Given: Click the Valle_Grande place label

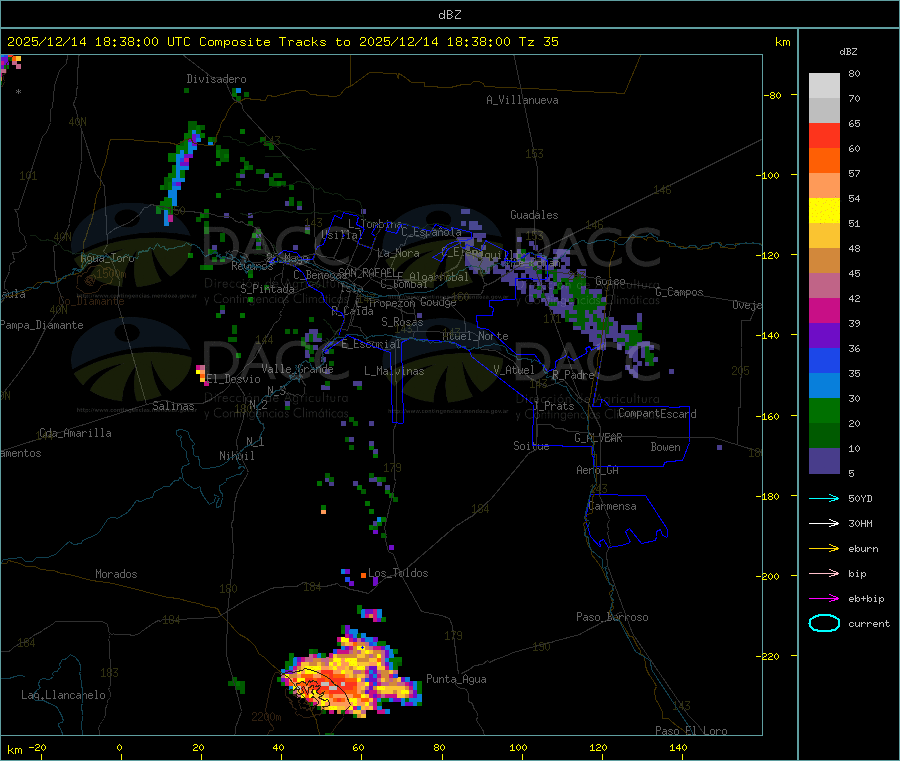Looking at the screenshot, I should (297, 369).
